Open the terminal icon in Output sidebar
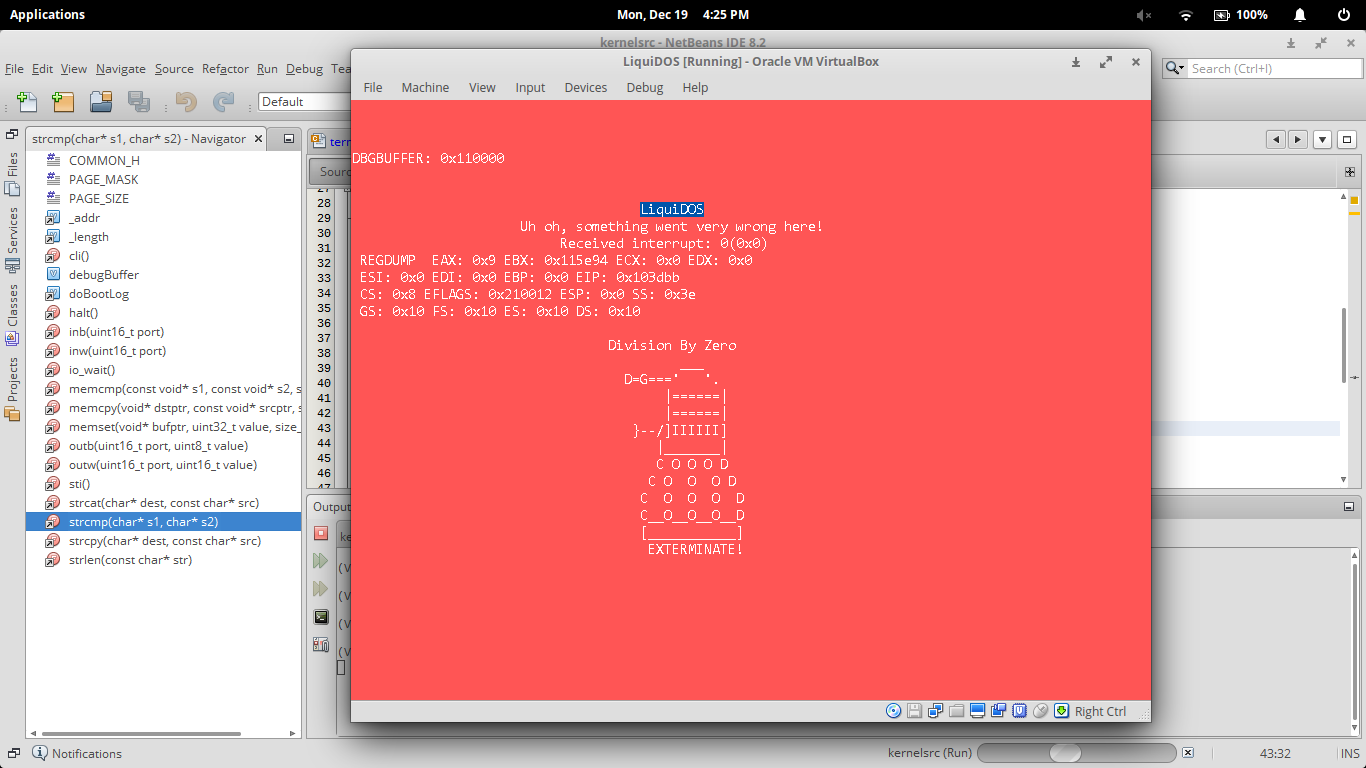This screenshot has width=1366, height=768. click(321, 617)
